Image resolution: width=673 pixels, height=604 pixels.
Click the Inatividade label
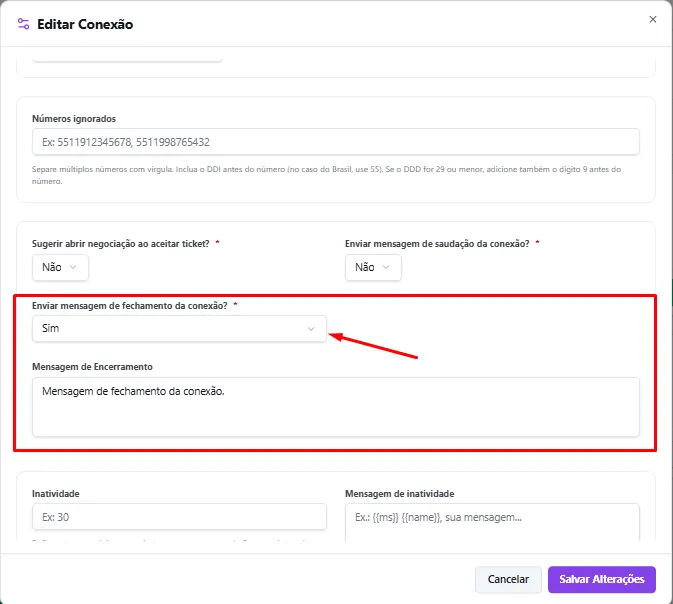pyautogui.click(x=56, y=494)
